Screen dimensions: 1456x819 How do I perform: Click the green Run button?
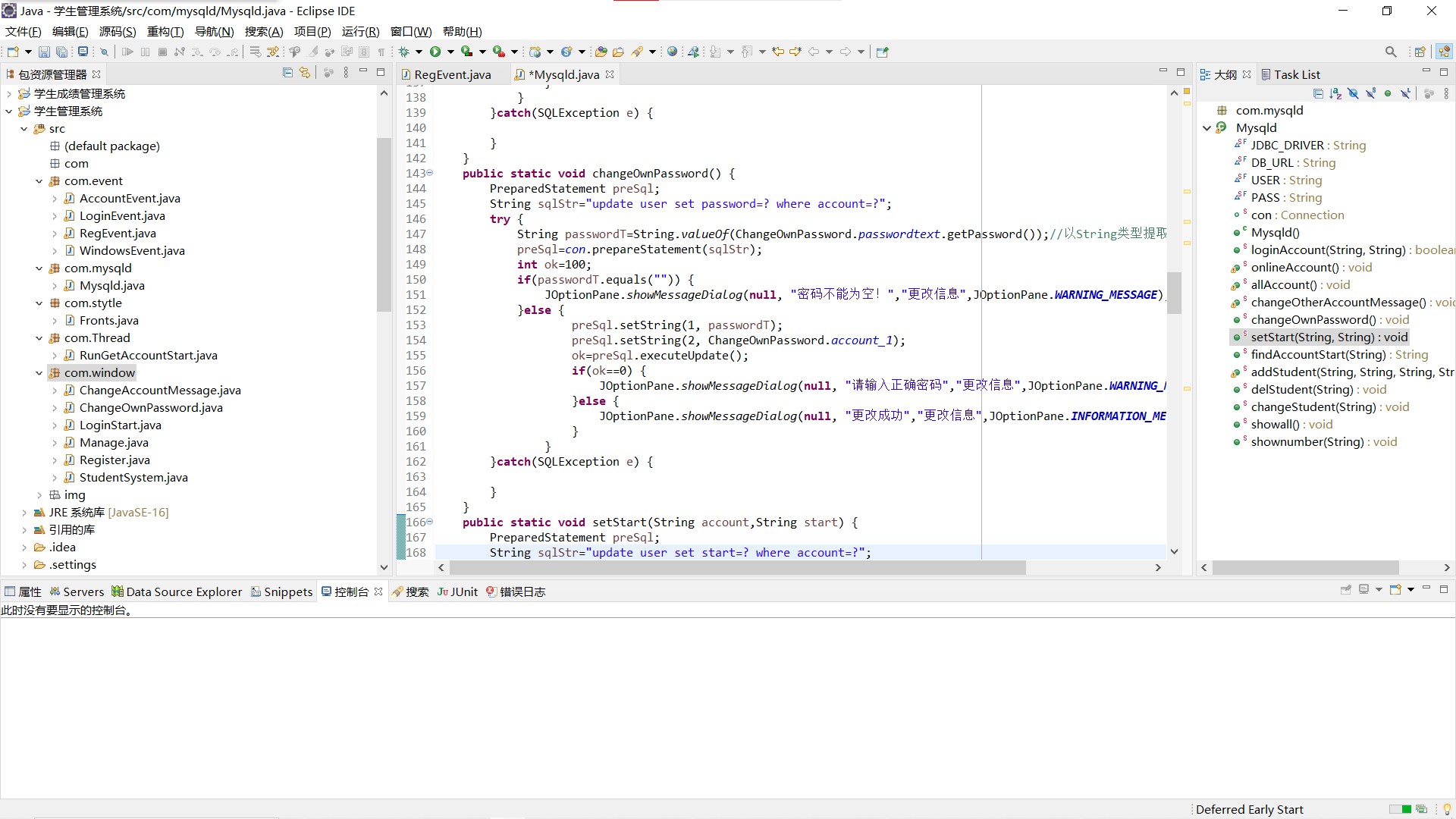click(x=435, y=52)
